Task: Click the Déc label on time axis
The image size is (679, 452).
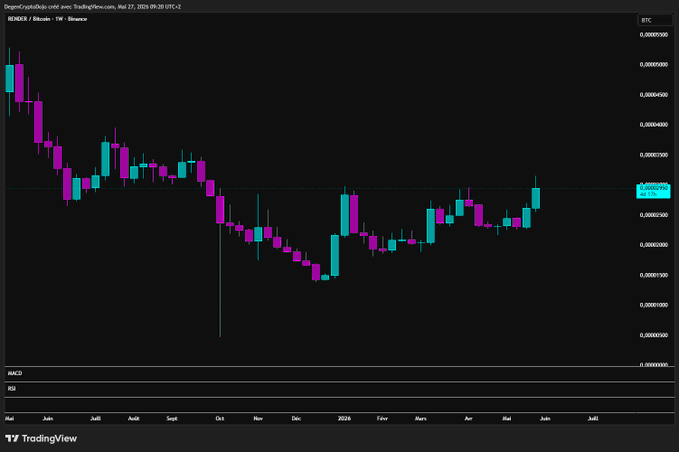Action: 296,419
